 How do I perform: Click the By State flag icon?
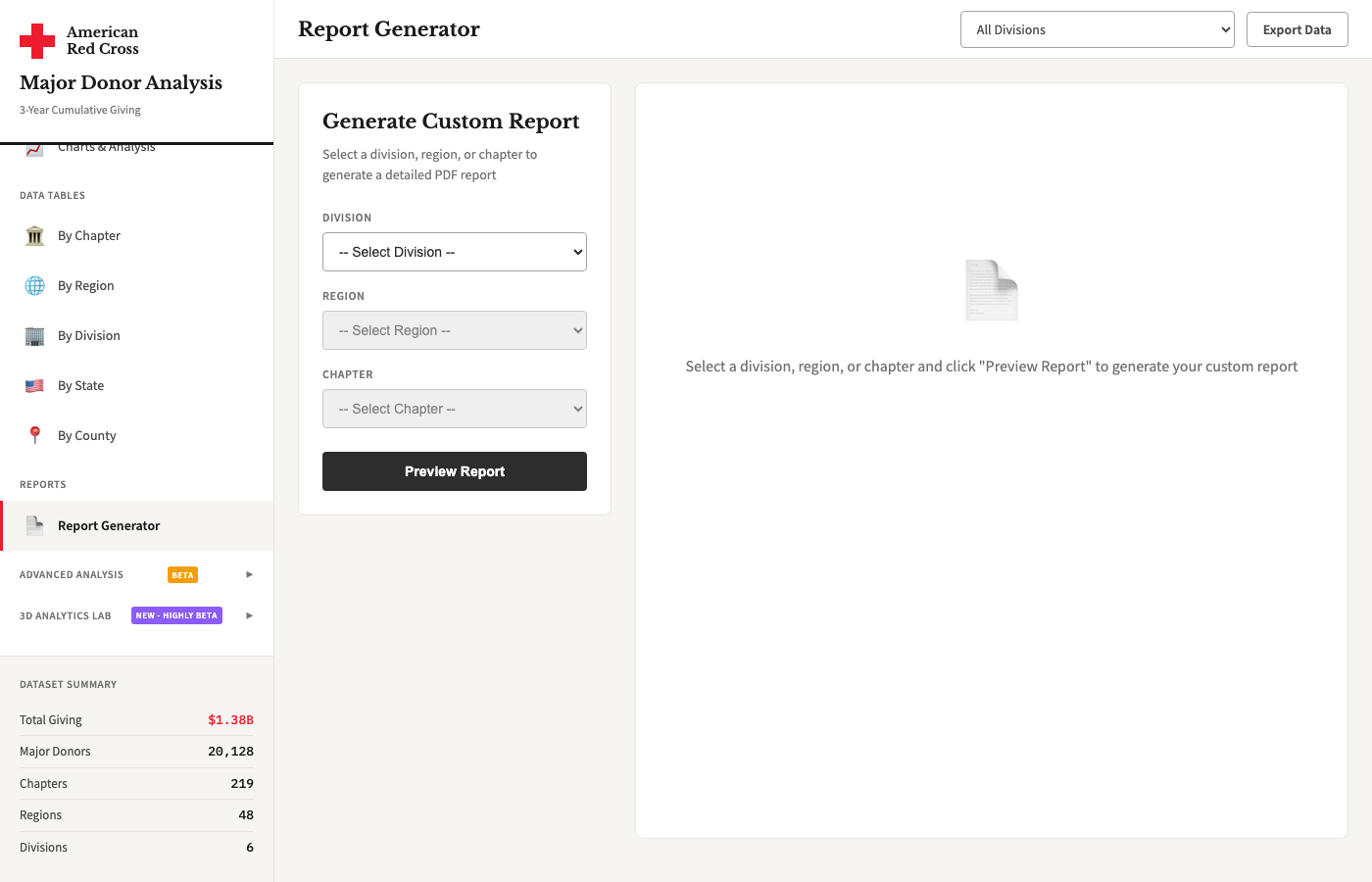[x=34, y=386]
